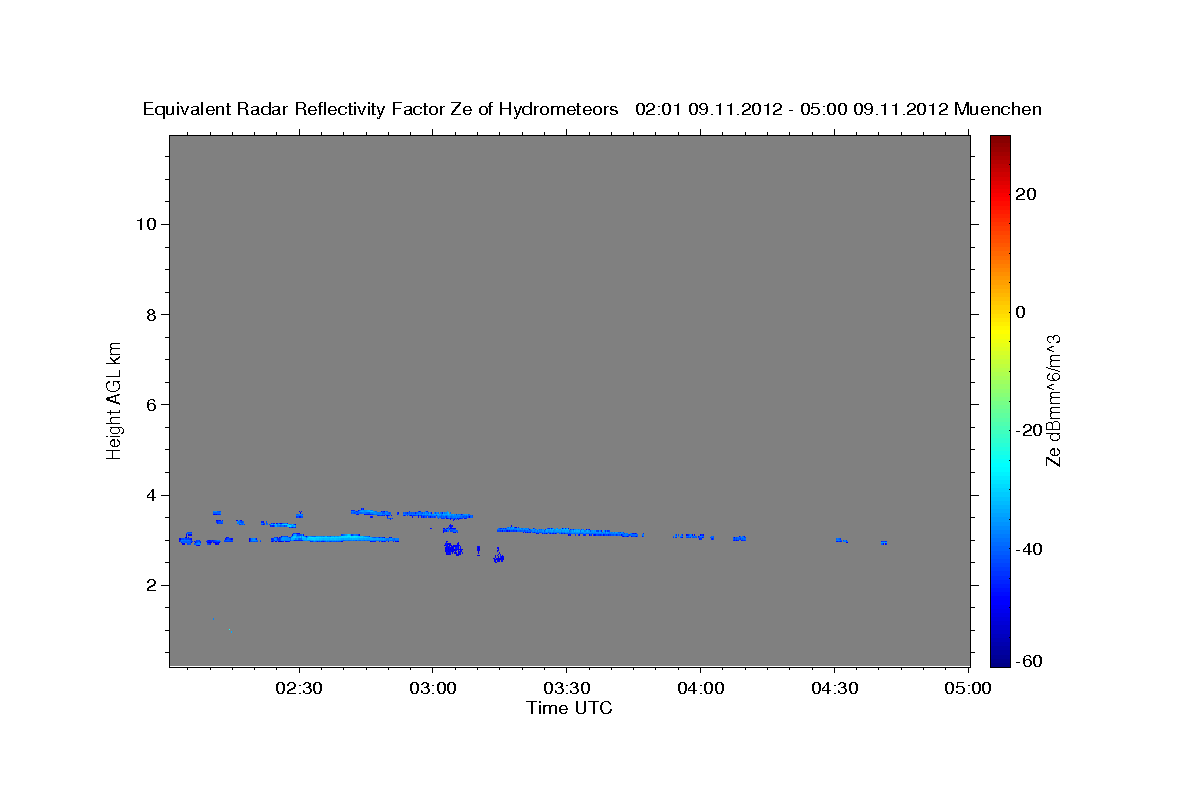Click the colorbar label '-40'
This screenshot has width=1200, height=800.
tap(1029, 549)
